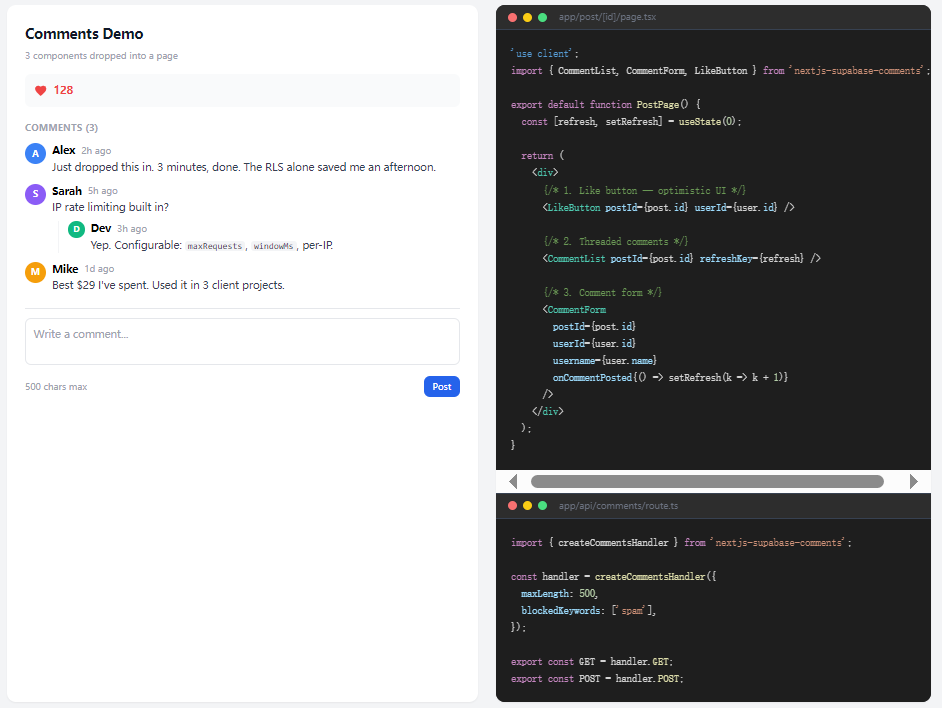Click the horizontal scrollbar thumb of code panel
Image resolution: width=942 pixels, height=708 pixels.
point(707,481)
